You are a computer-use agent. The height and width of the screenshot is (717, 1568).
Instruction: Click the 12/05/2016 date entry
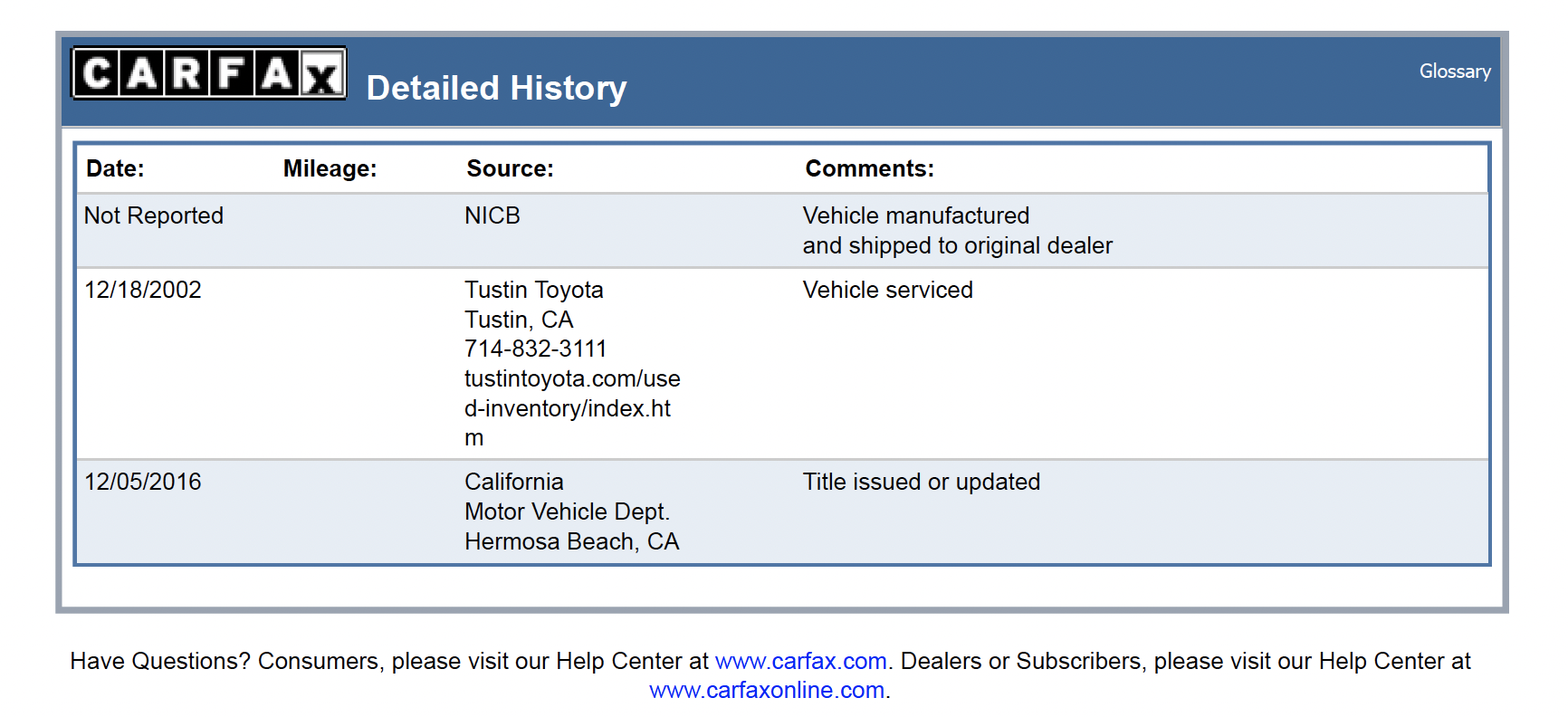(143, 482)
